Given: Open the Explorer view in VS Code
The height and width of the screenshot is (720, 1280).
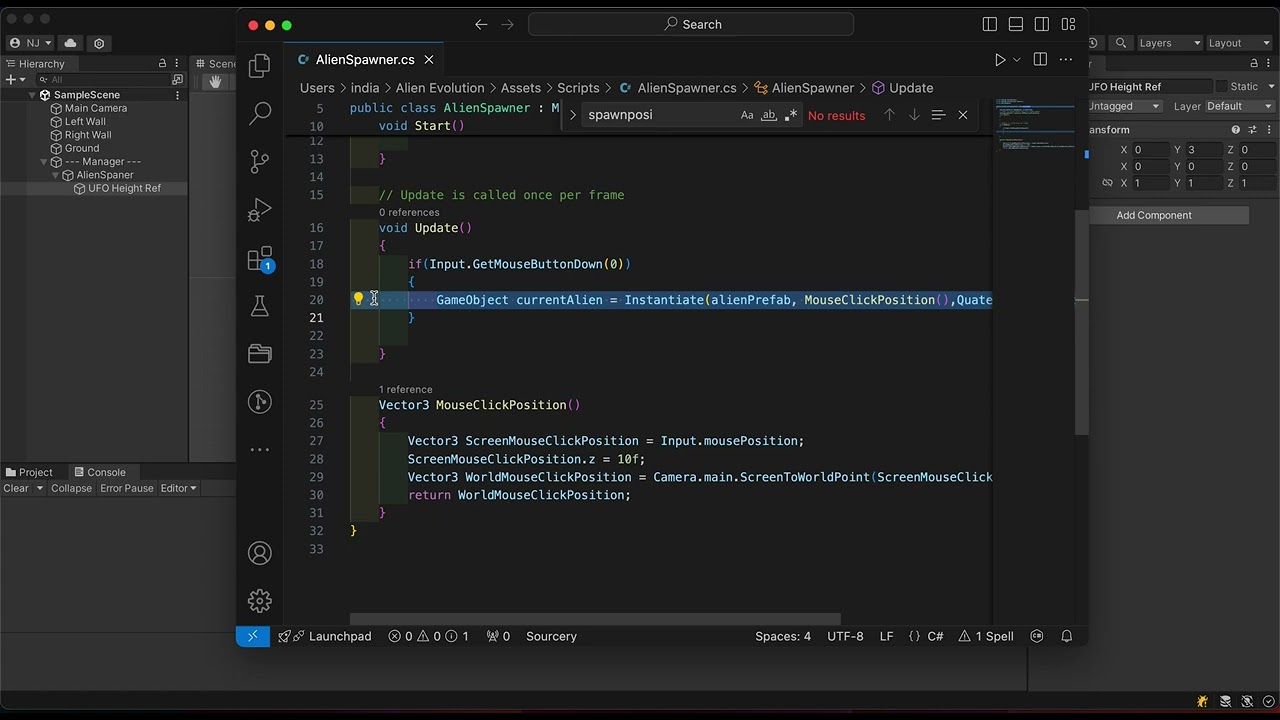Looking at the screenshot, I should pos(260,66).
